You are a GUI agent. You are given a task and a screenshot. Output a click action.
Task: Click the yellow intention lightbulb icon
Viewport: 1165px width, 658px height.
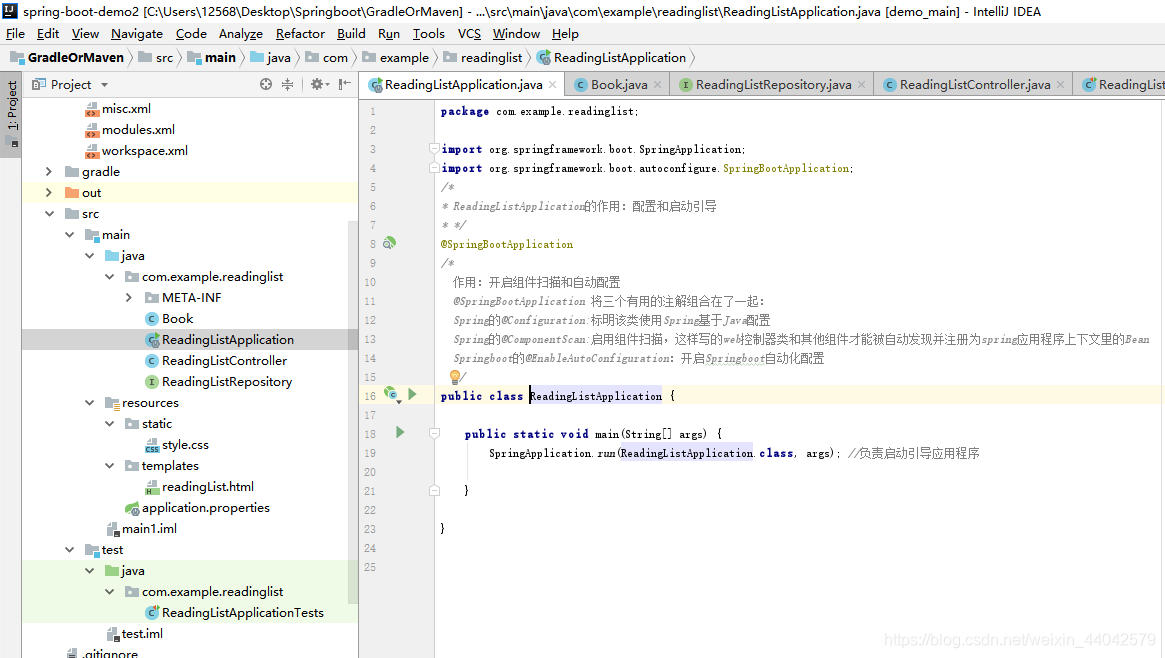[x=455, y=377]
